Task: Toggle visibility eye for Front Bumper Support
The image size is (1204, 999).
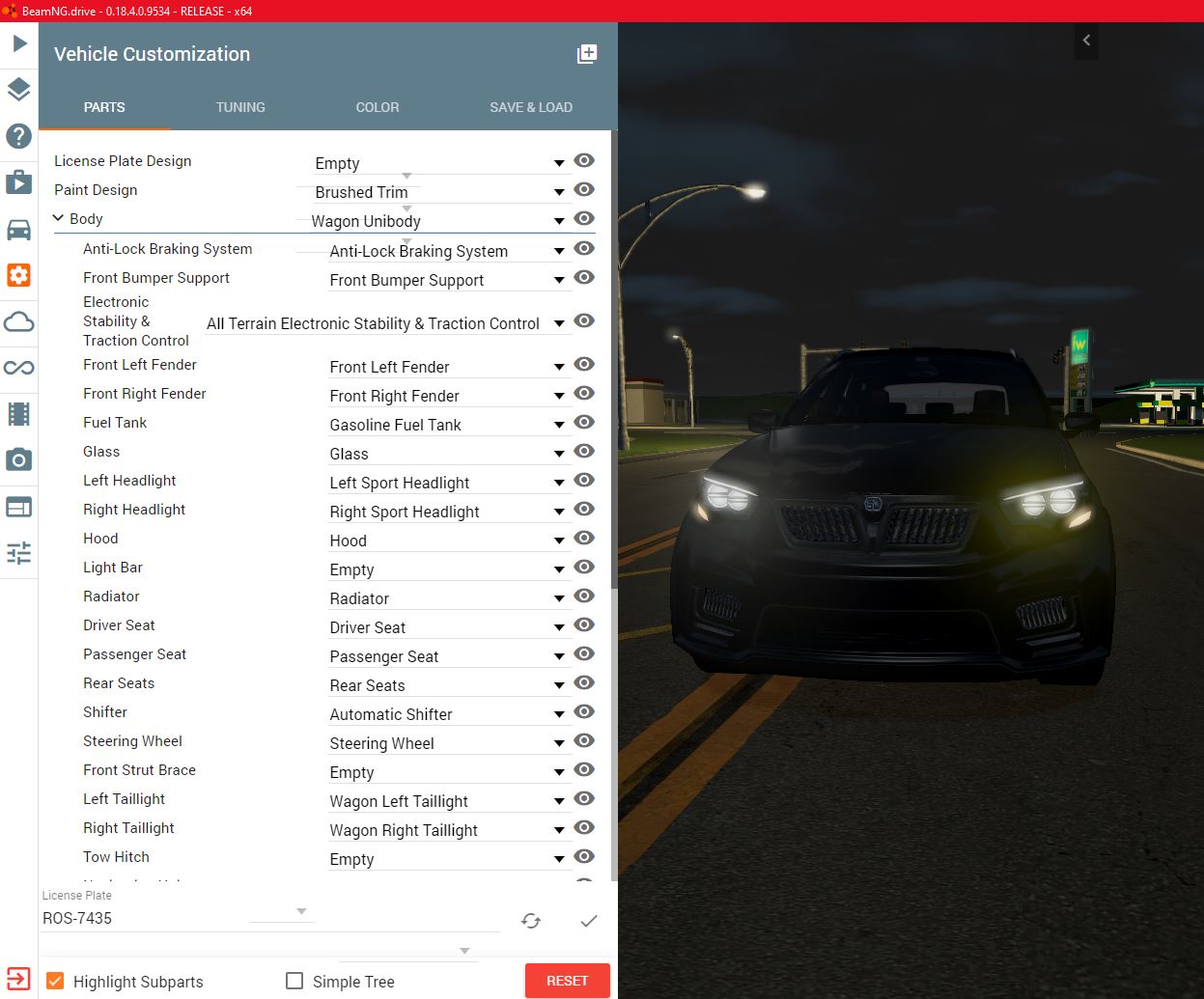Action: pyautogui.click(x=584, y=278)
